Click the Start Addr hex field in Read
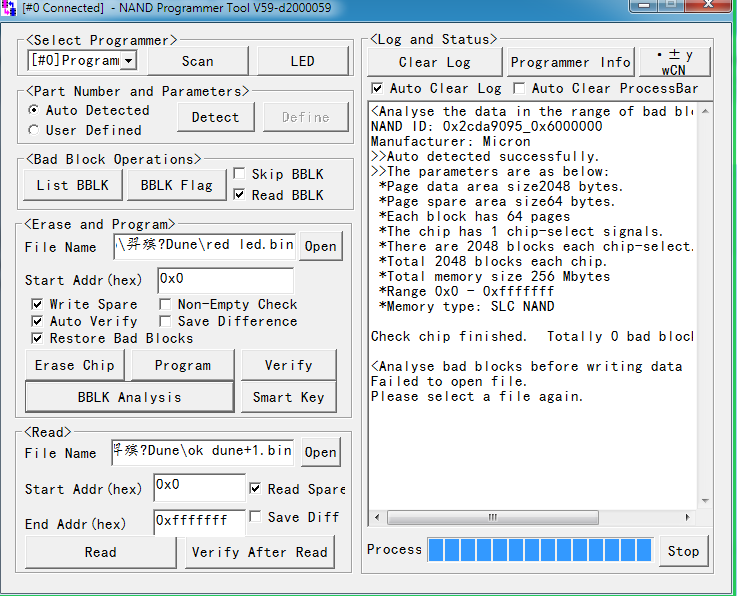The height and width of the screenshot is (596, 737). (x=199, y=487)
